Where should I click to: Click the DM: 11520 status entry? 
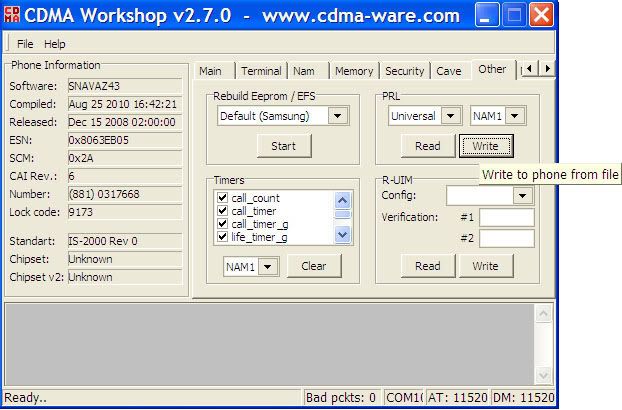[523, 398]
